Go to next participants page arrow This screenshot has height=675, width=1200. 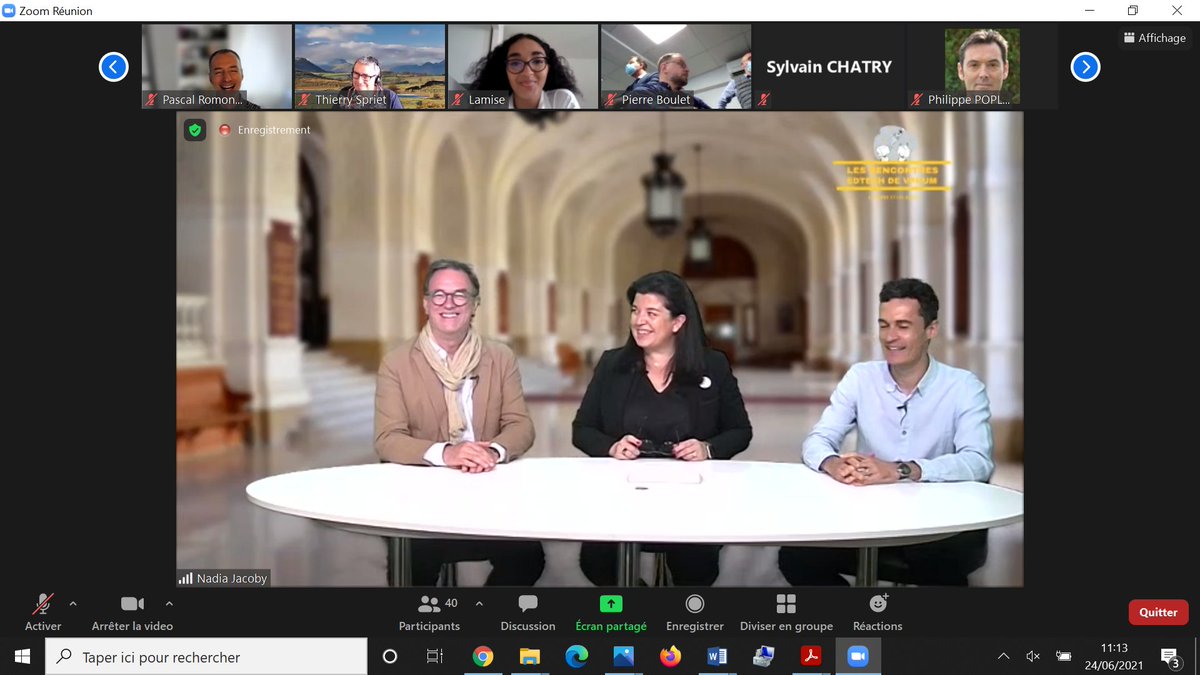1086,67
